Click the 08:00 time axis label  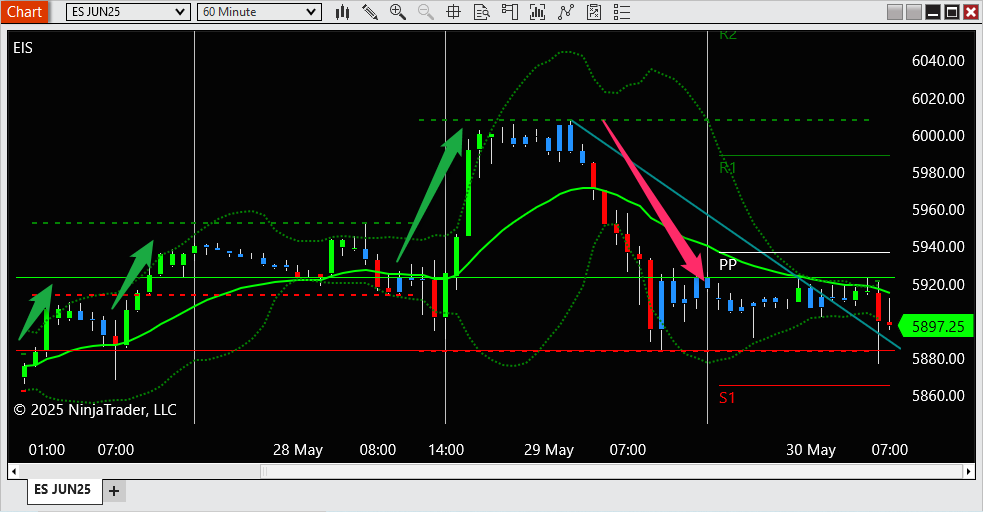[x=377, y=450]
